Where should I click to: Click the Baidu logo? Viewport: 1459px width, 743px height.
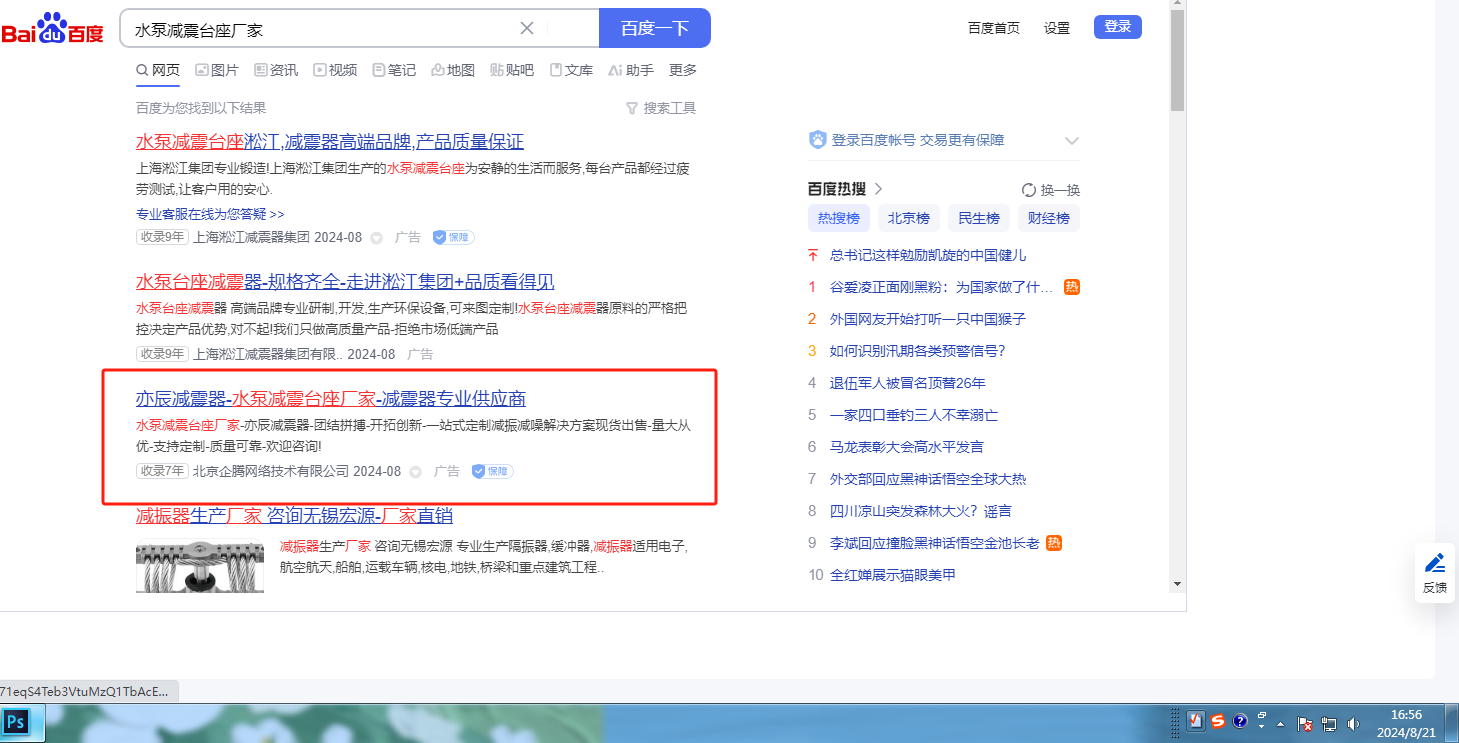[x=52, y=29]
